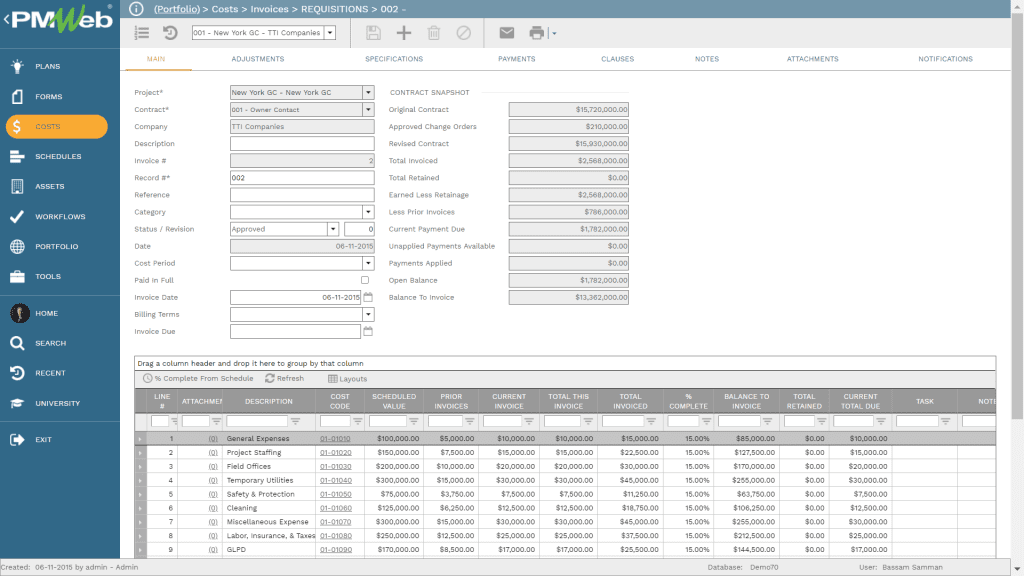This screenshot has height=576, width=1024.
Task: Click the Refresh button in grid
Action: pos(284,379)
